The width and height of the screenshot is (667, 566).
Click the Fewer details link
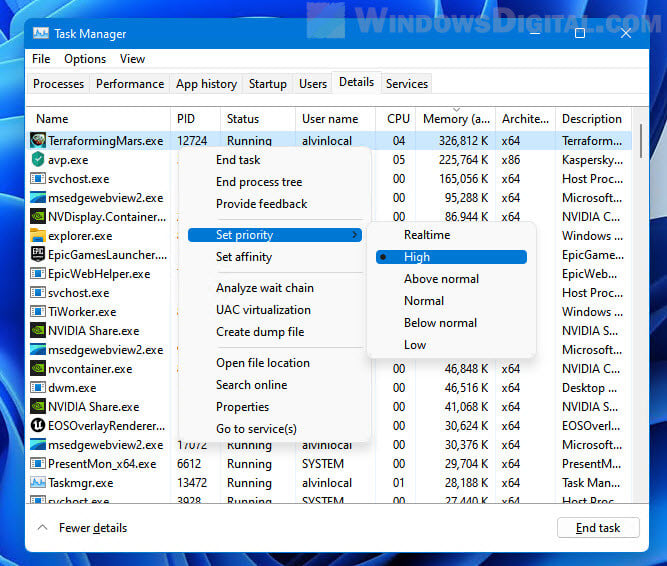pos(93,528)
